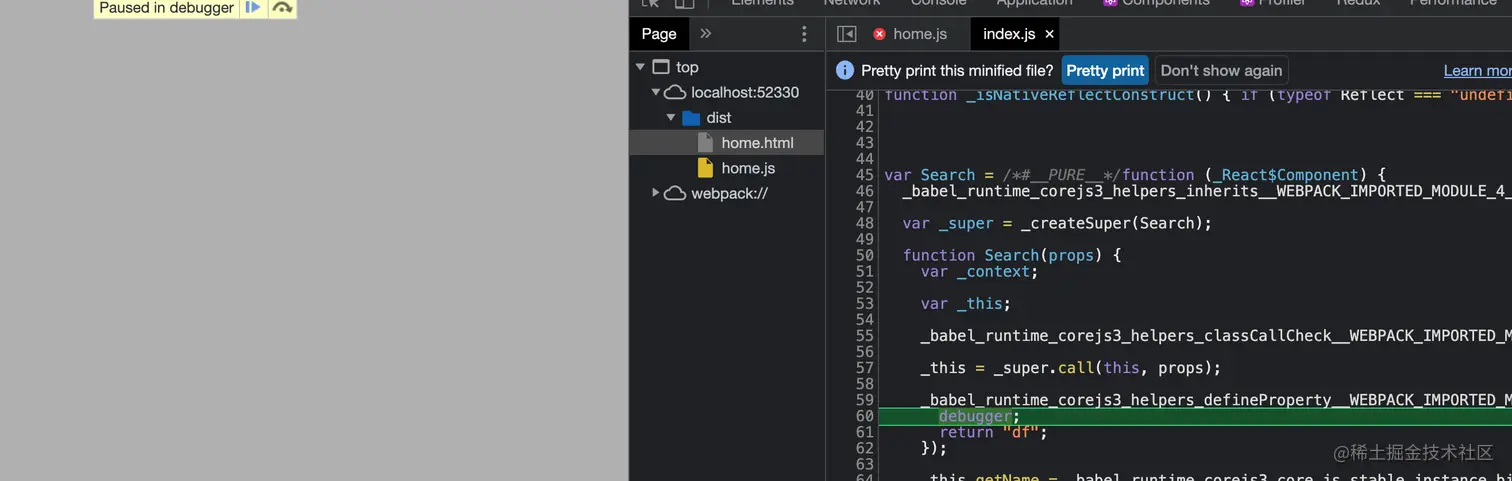Expand the webpack:// node arrow
This screenshot has height=481, width=1512.
(x=656, y=193)
